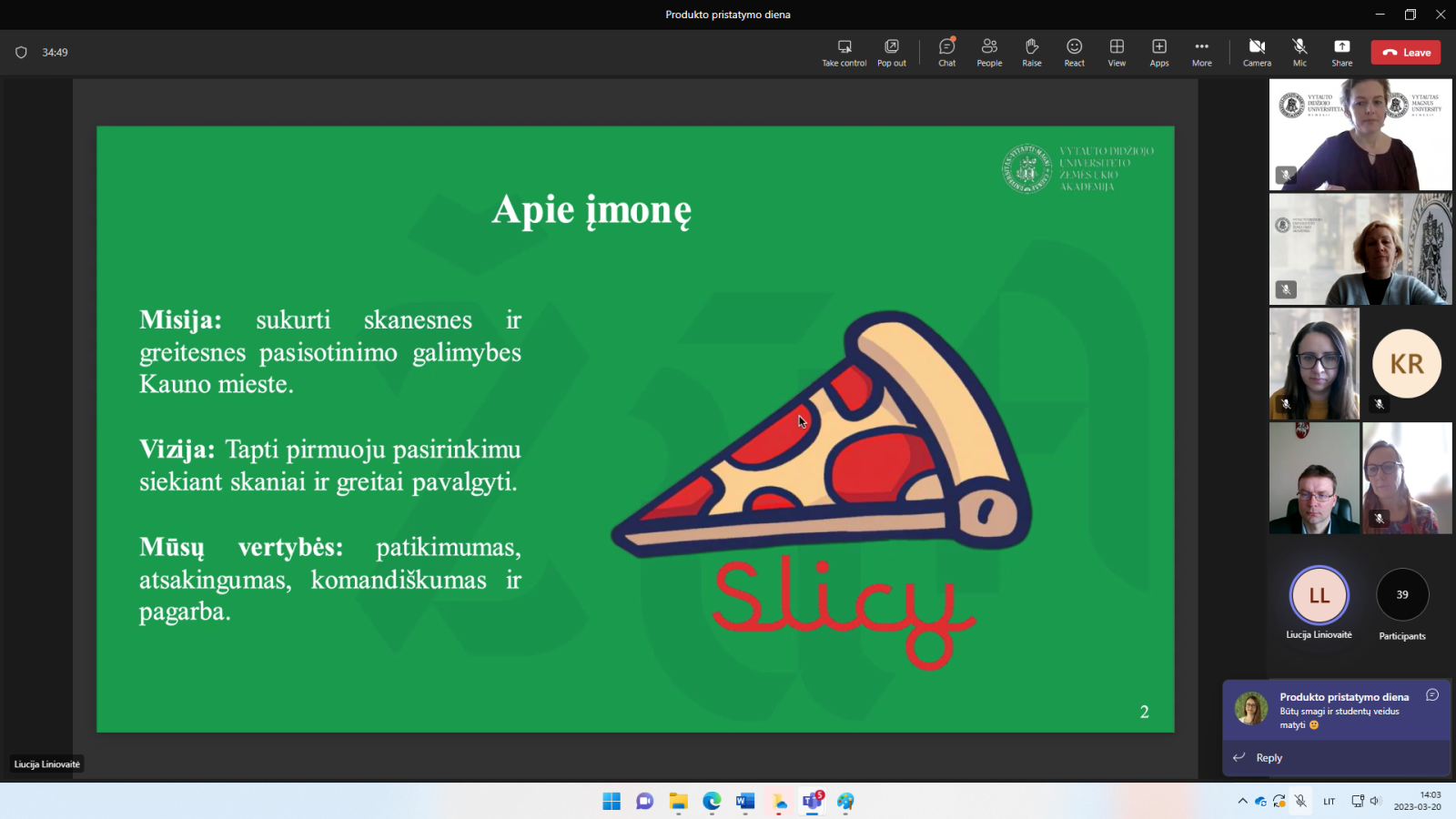Expand the View layout options

(1117, 52)
